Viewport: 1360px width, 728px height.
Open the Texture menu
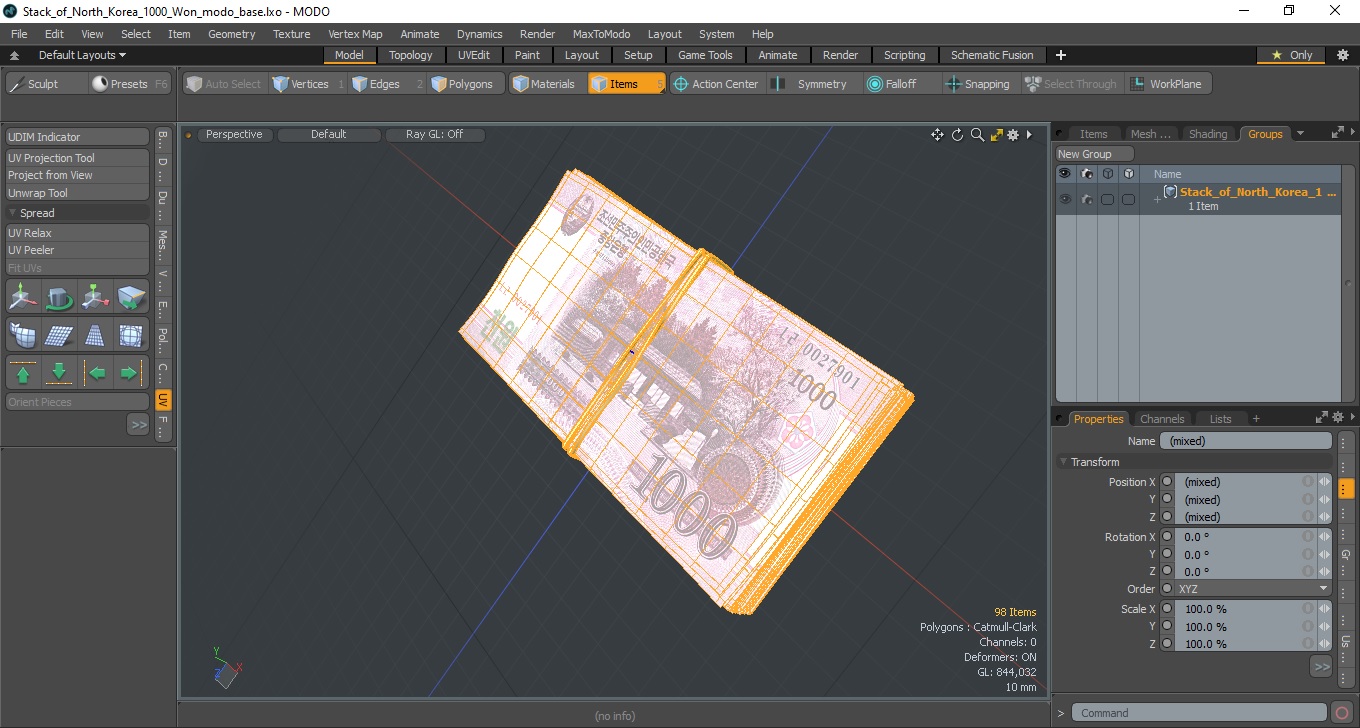click(291, 34)
